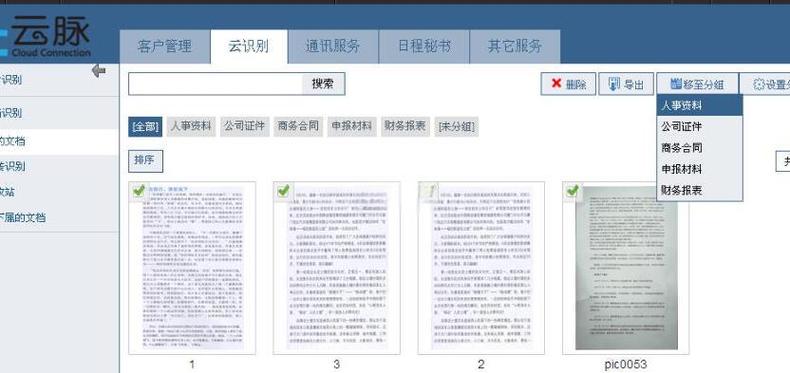Click into the search input field

[x=215, y=84]
